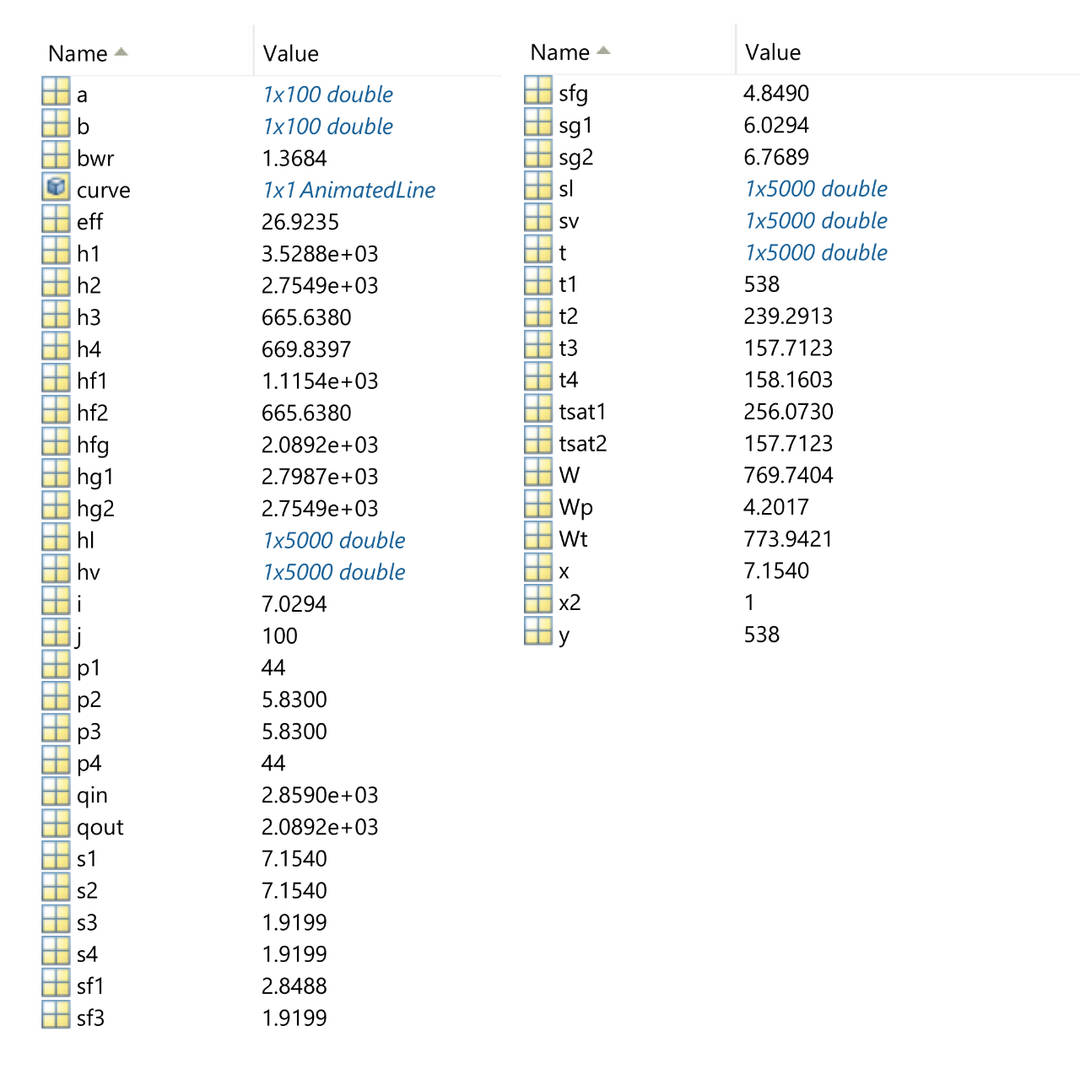Select the variable icon for 'sv'

point(535,220)
